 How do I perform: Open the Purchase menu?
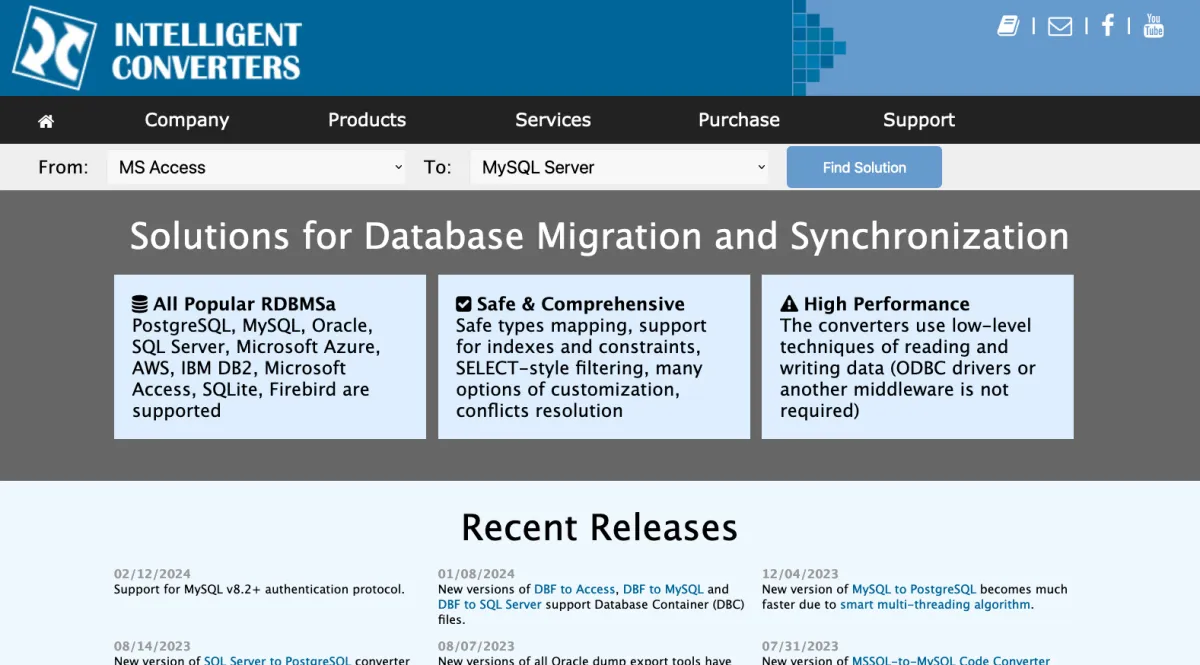[x=739, y=120]
